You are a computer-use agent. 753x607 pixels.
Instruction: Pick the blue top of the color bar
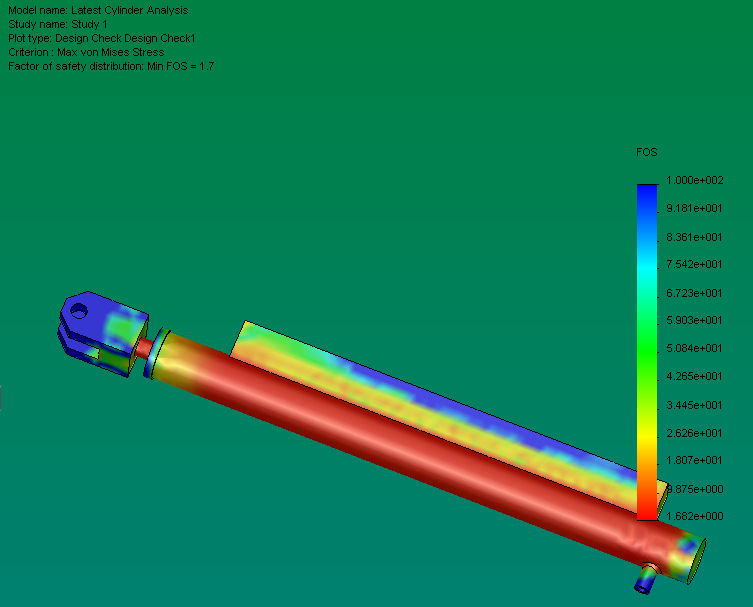(x=647, y=197)
